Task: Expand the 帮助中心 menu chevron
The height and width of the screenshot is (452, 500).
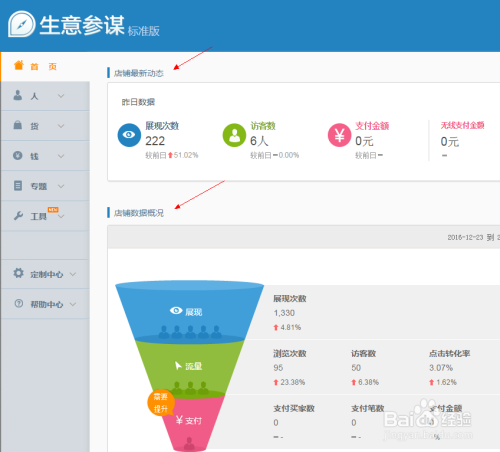Action: (x=73, y=304)
